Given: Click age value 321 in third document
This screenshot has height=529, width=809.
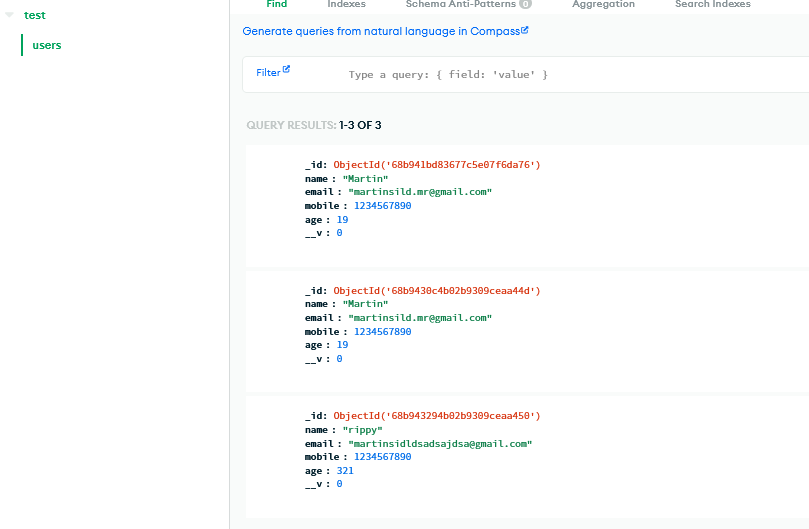Looking at the screenshot, I should coord(345,471).
